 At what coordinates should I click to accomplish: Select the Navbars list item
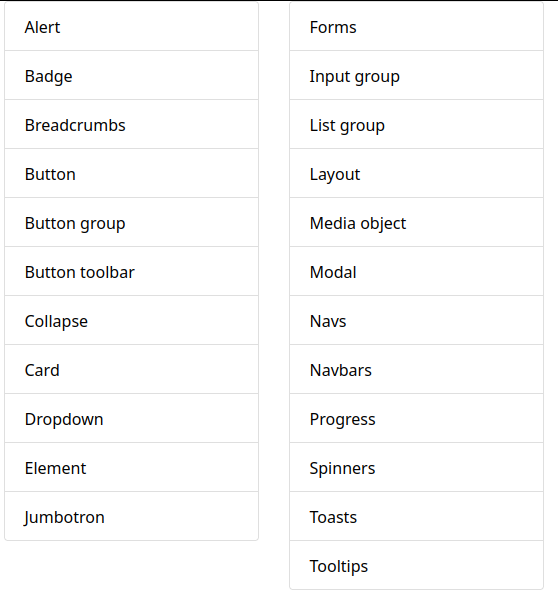click(416, 369)
